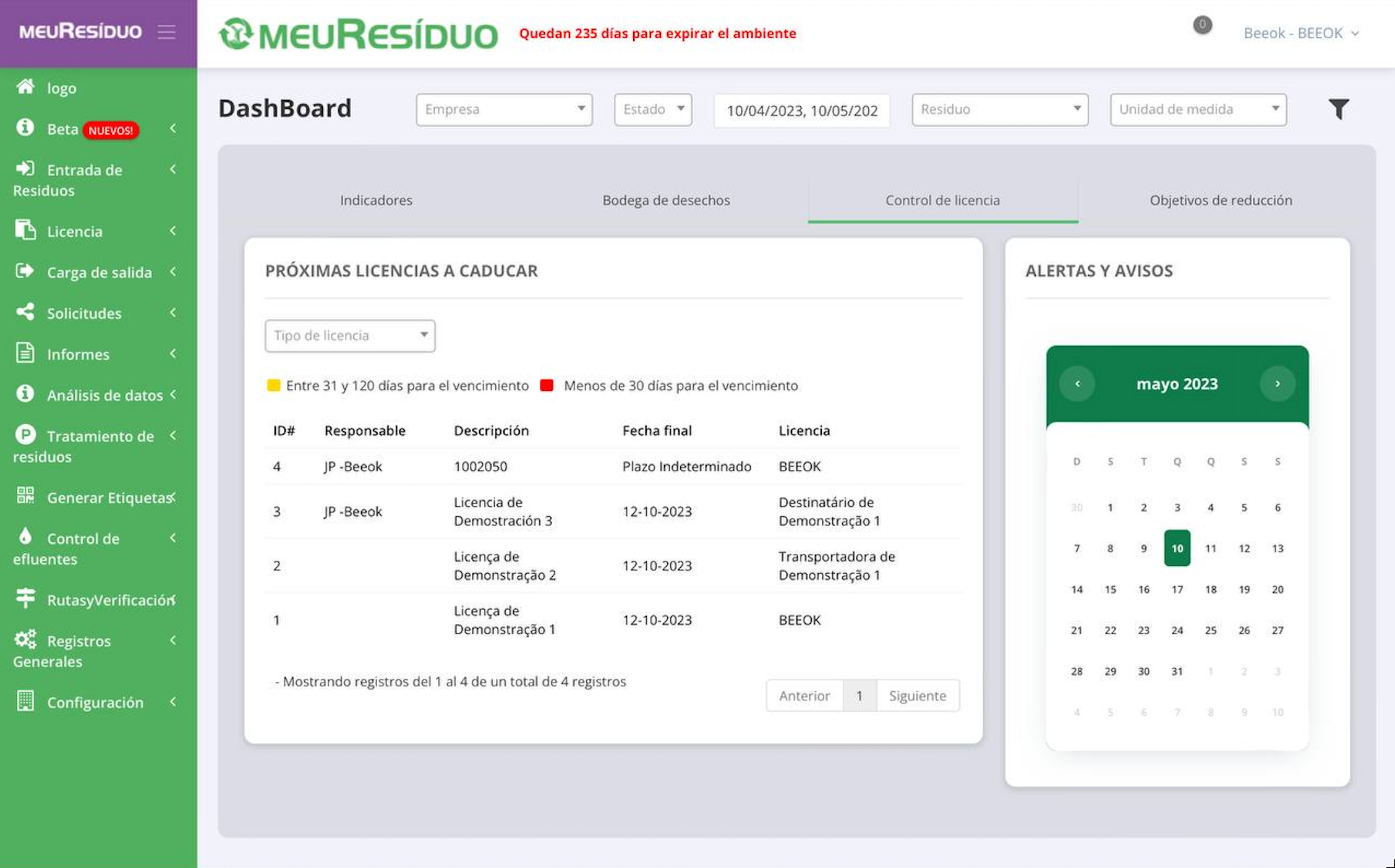Click the home icon beside logo
The image size is (1395, 868).
click(25, 87)
